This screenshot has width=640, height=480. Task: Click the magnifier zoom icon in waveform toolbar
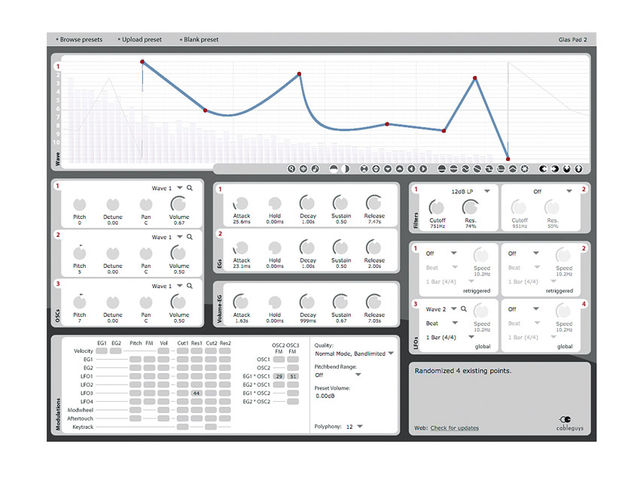[291, 169]
